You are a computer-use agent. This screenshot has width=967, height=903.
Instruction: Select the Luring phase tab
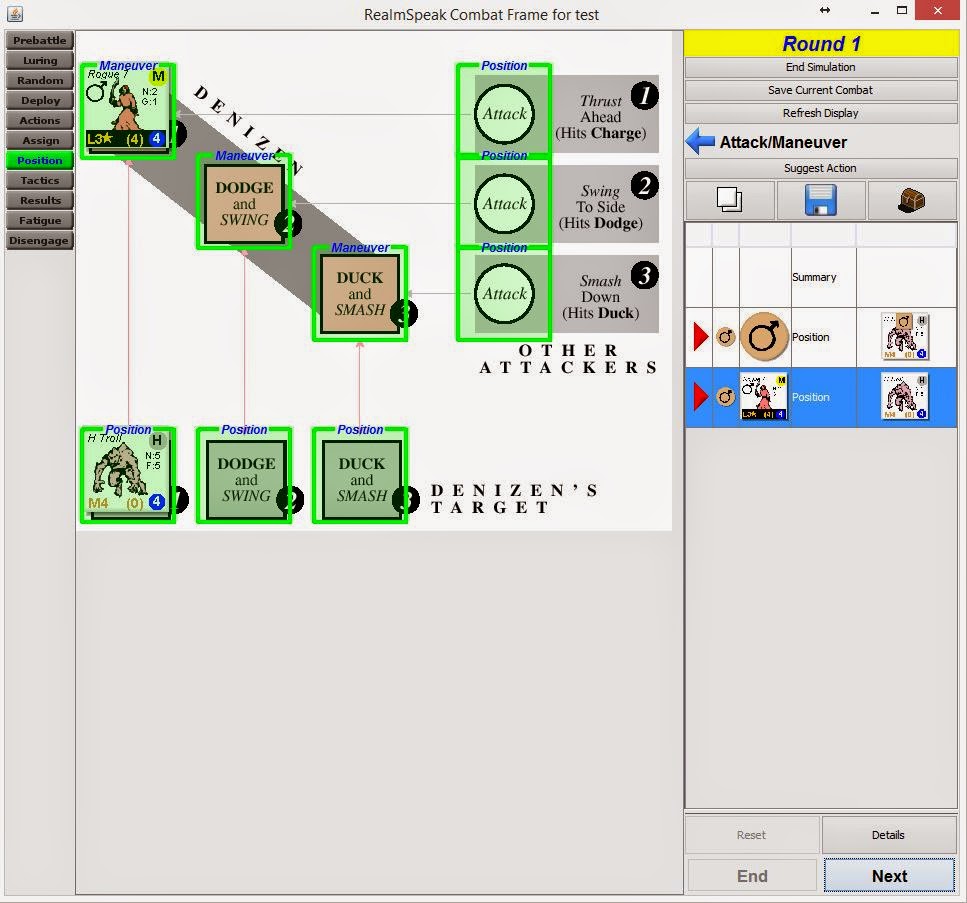(x=39, y=60)
